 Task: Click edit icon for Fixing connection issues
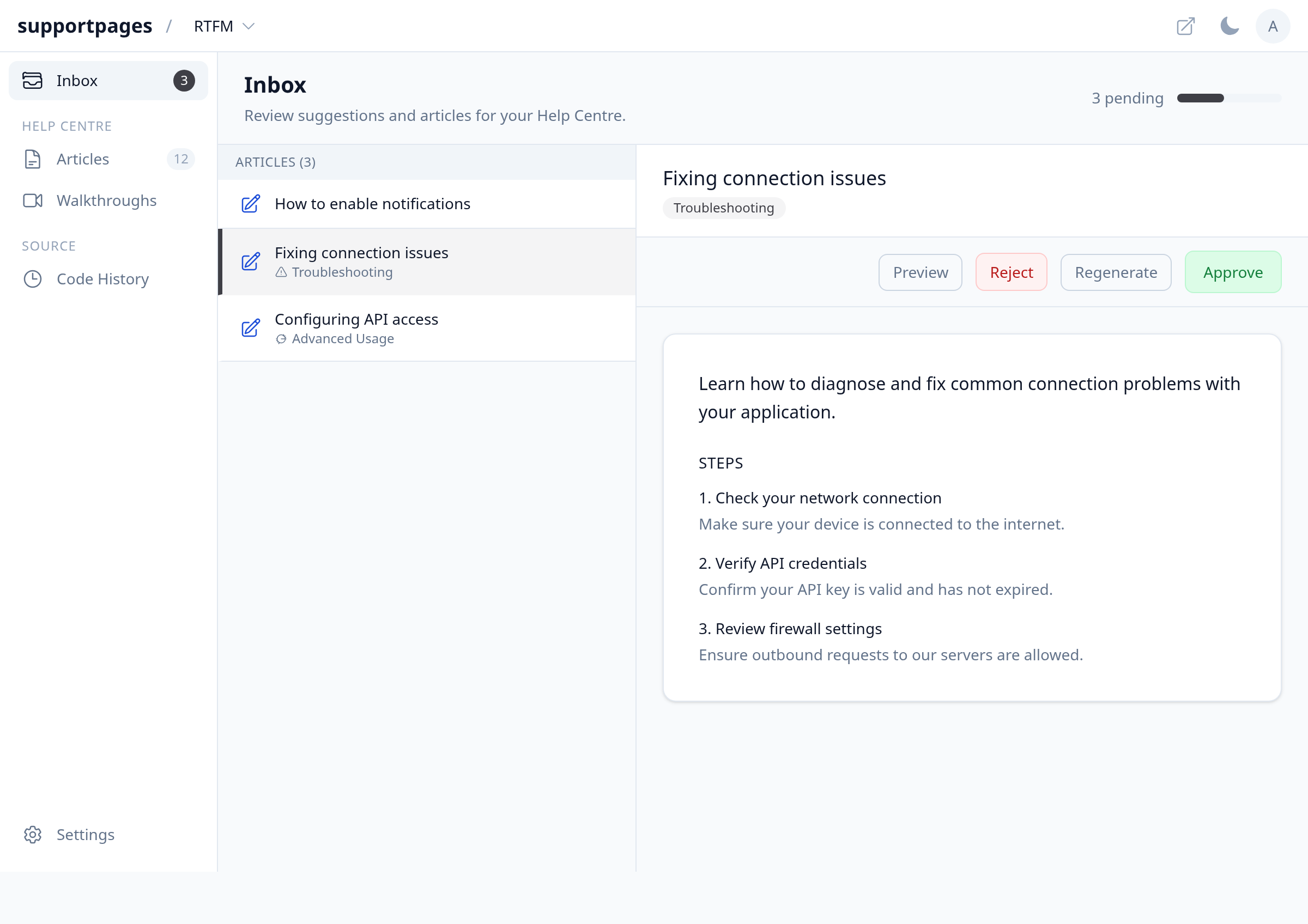pos(251,262)
